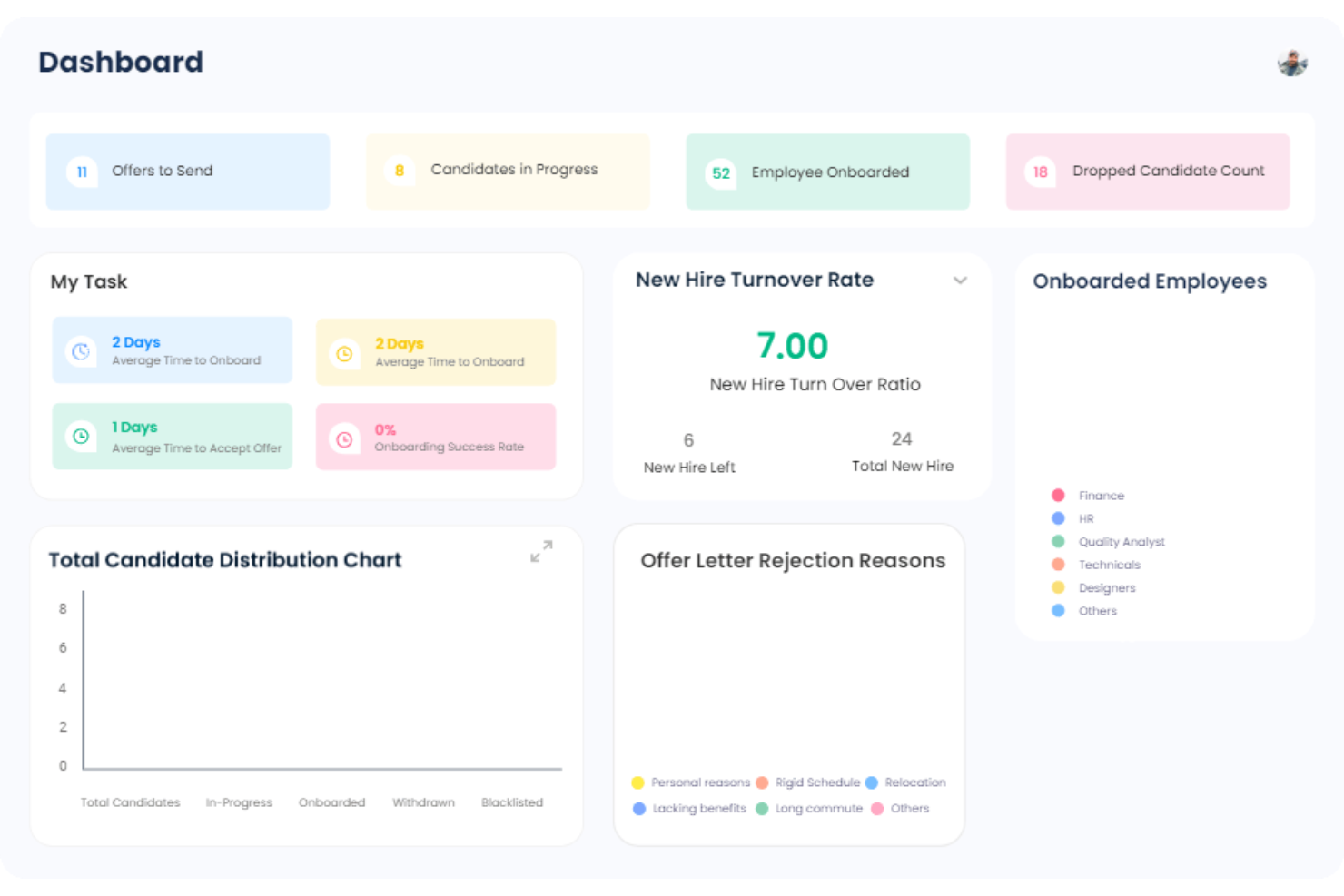This screenshot has height=896, width=1344.
Task: Expand the Total Candidate Distribution Chart
Action: [541, 551]
